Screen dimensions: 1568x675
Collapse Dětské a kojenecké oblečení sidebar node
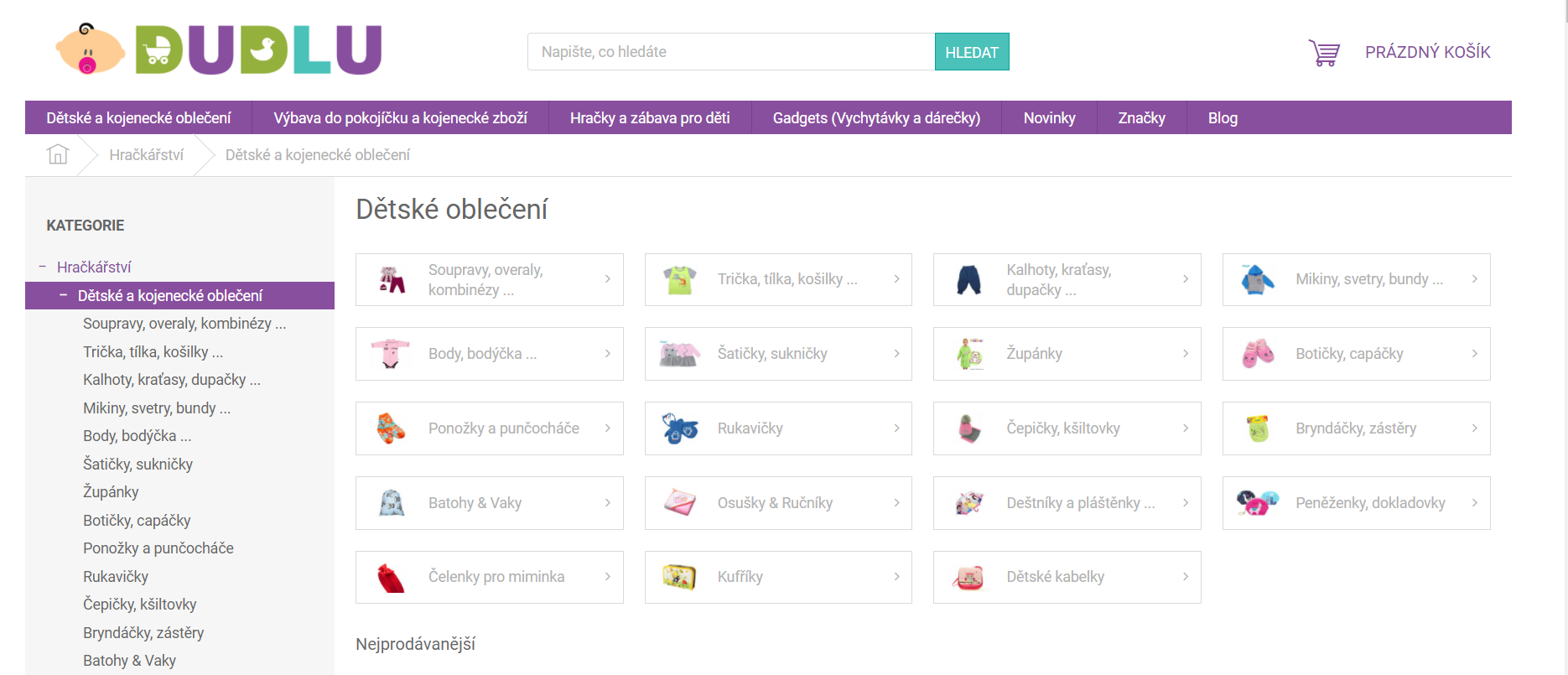[x=63, y=295]
